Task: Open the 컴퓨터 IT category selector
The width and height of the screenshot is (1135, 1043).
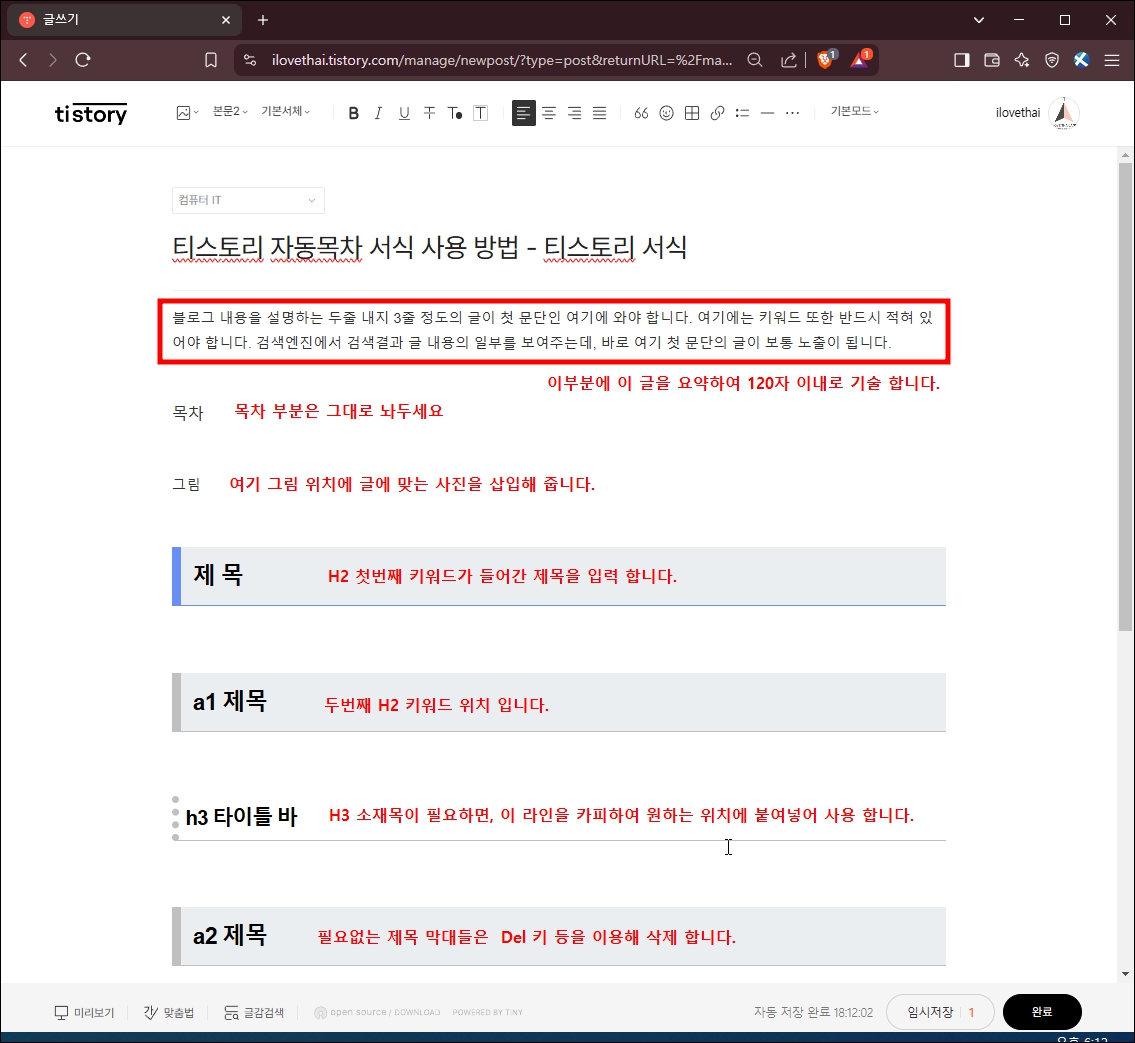Action: pos(248,200)
